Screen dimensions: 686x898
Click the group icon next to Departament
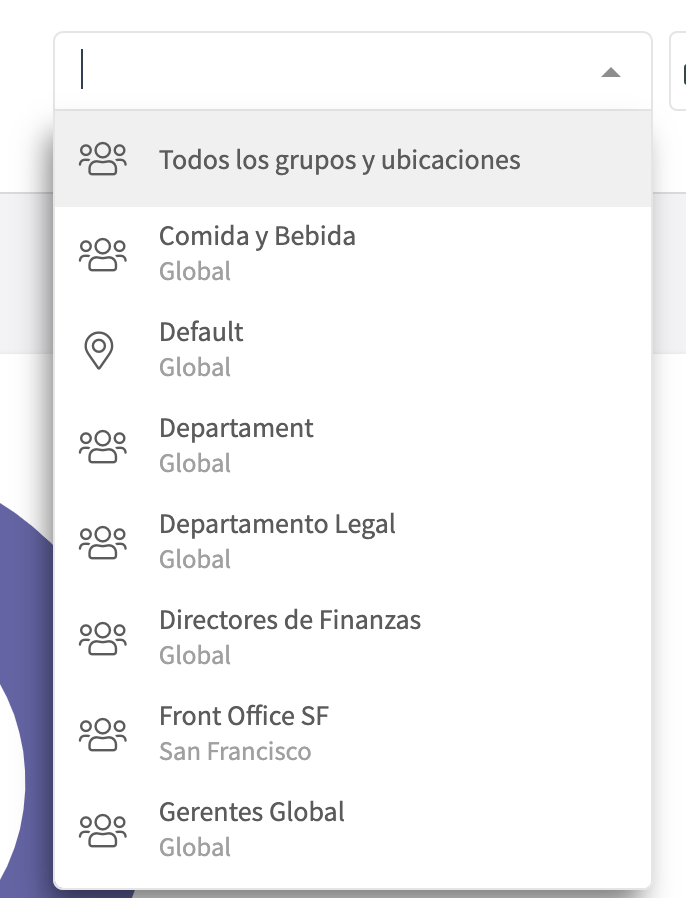coord(103,446)
